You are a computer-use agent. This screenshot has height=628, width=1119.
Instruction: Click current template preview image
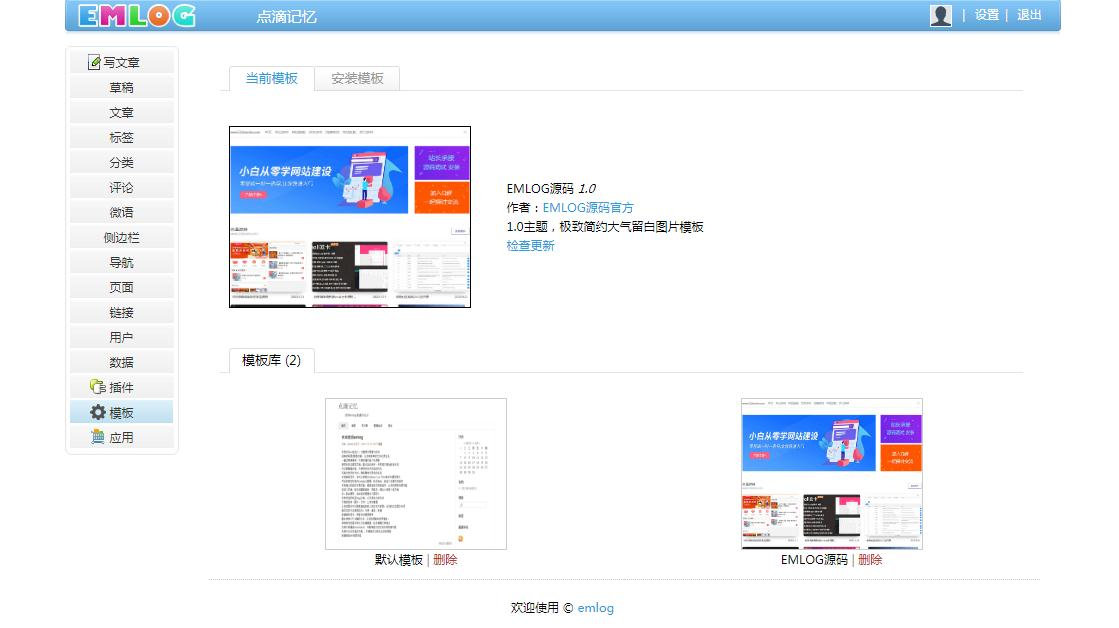click(350, 217)
